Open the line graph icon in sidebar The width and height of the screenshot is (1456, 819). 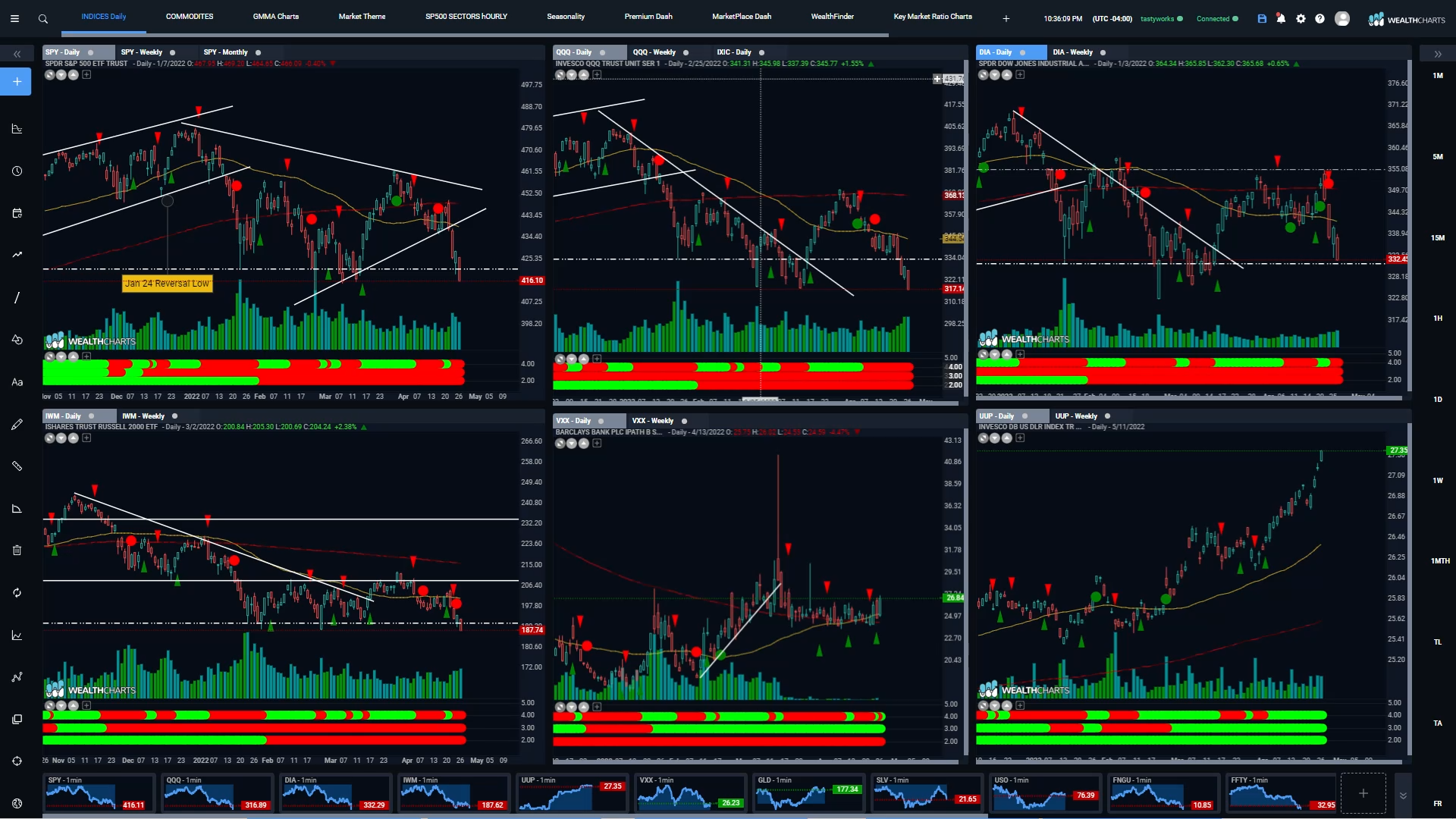(x=17, y=635)
